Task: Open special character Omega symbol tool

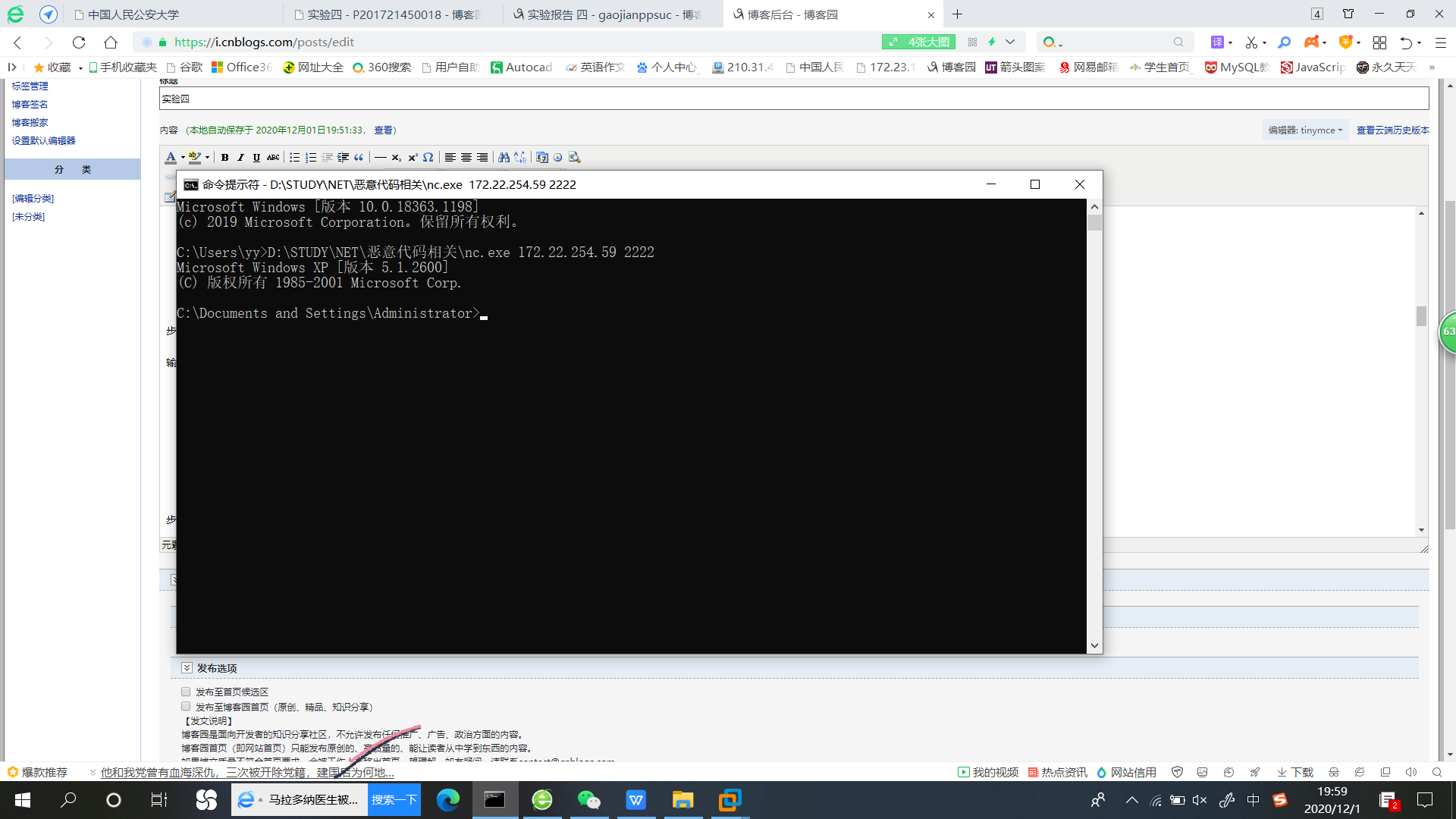Action: click(428, 158)
